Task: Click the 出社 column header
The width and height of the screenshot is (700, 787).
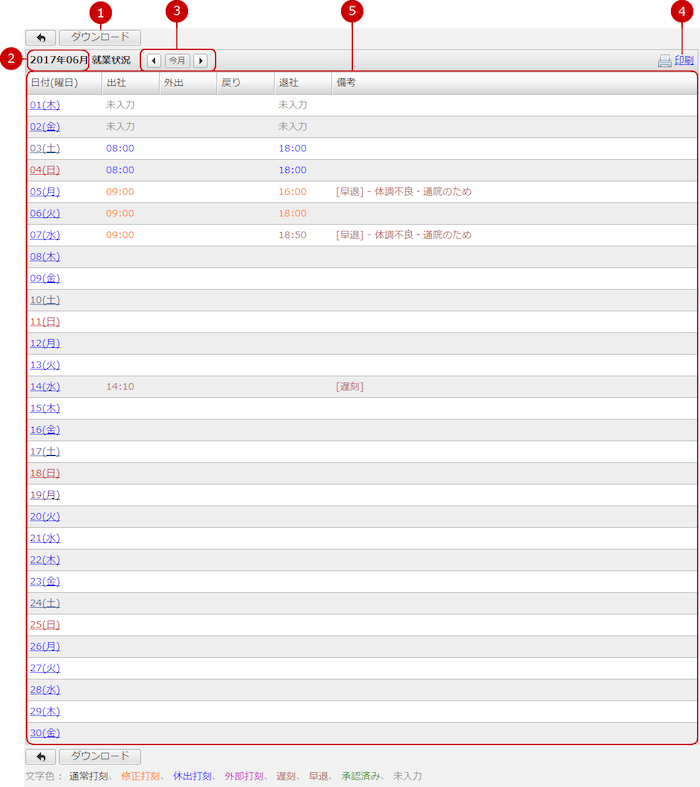Action: [116, 83]
